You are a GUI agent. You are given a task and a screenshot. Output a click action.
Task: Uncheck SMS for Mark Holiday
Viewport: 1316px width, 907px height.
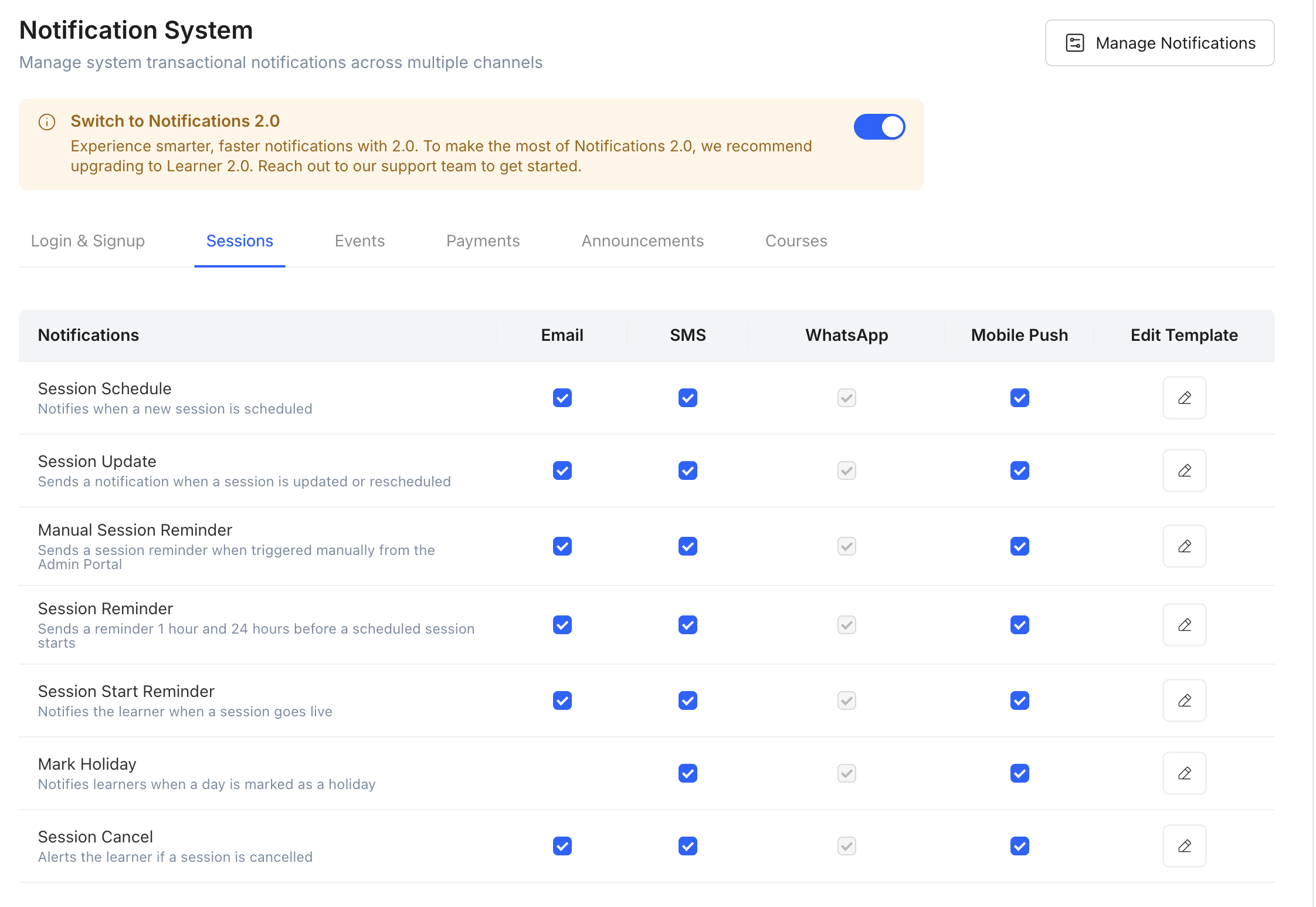coord(688,773)
